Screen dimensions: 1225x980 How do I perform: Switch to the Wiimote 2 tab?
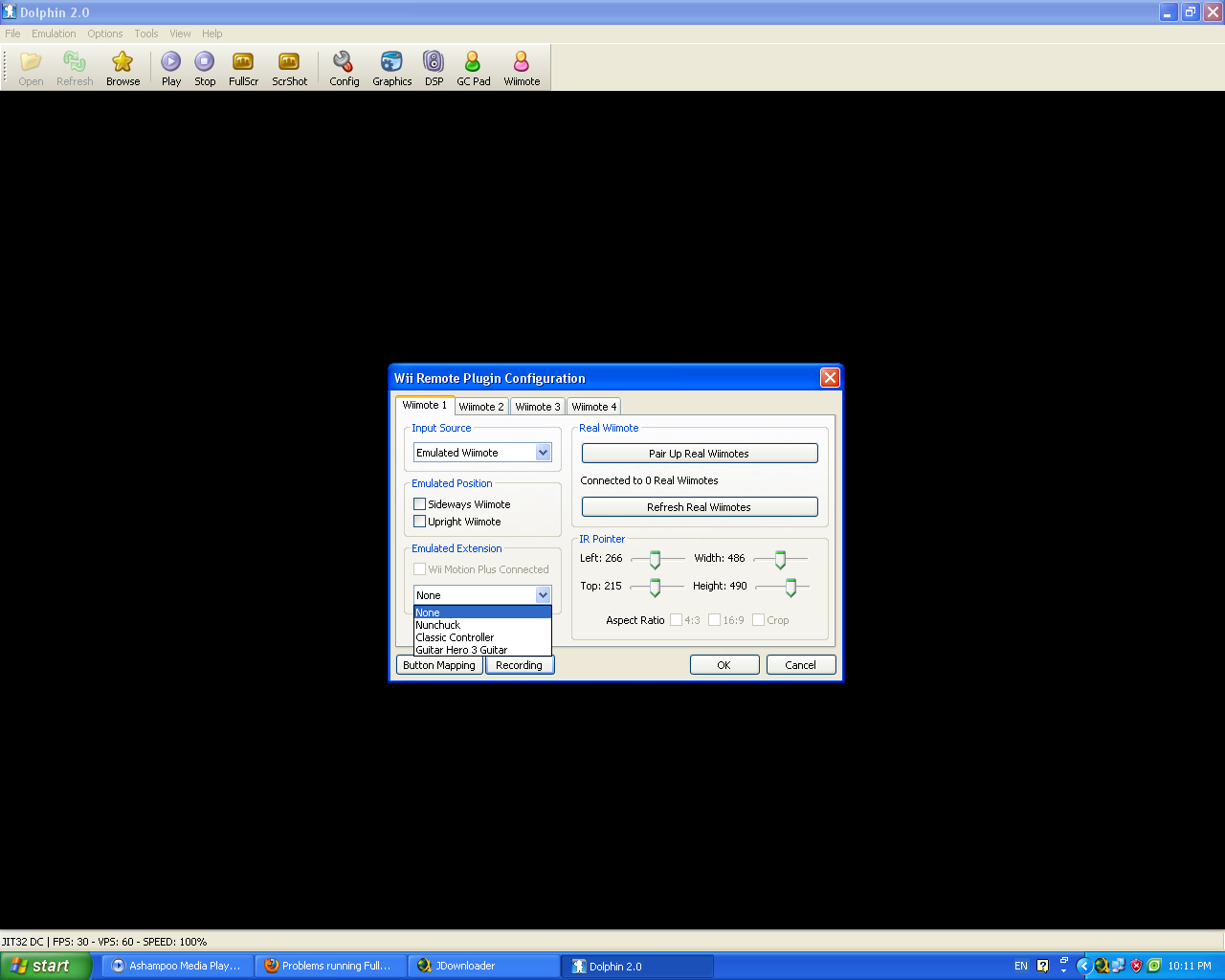(481, 407)
